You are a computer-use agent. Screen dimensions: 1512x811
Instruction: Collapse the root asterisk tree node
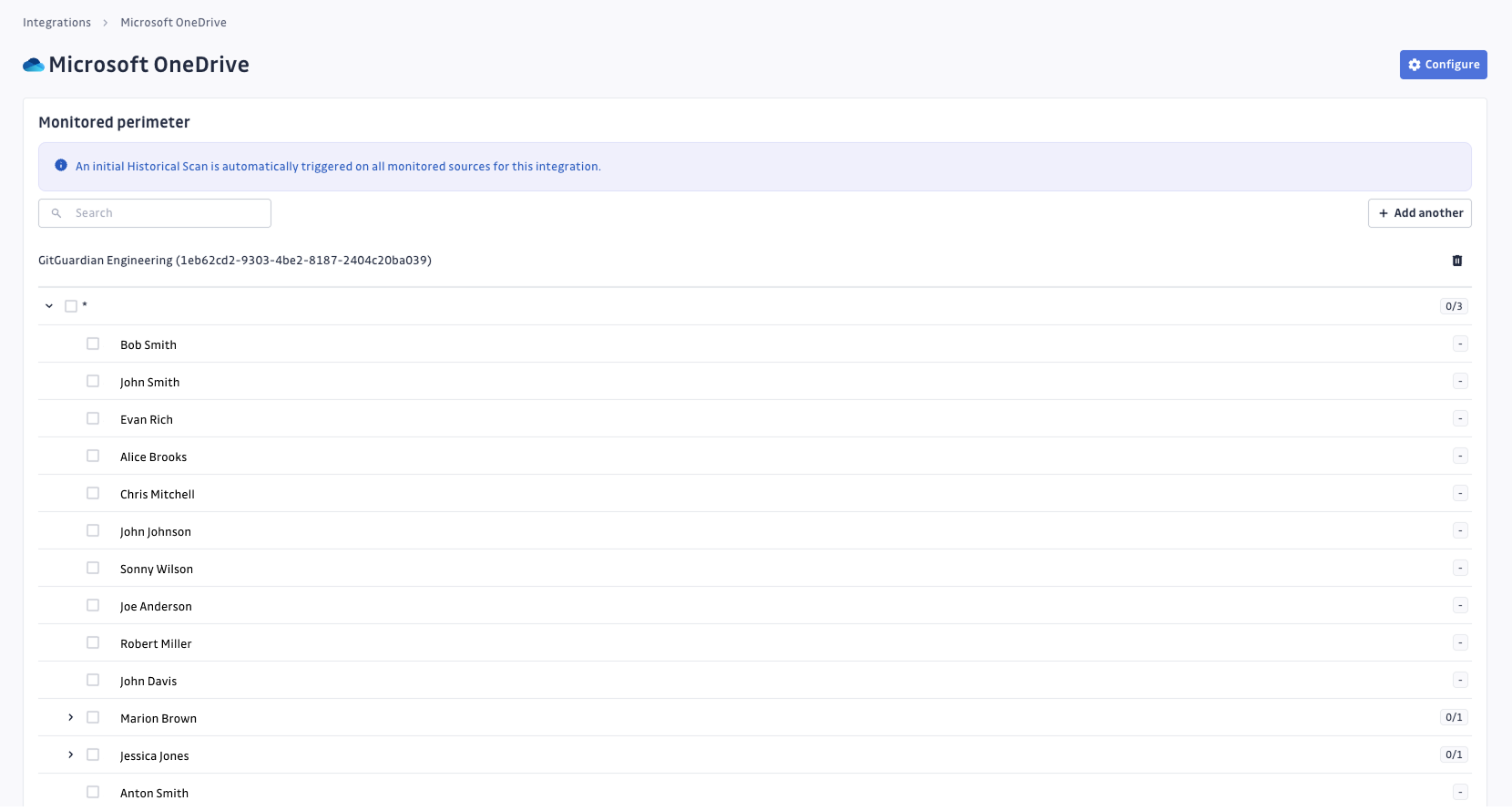click(49, 306)
